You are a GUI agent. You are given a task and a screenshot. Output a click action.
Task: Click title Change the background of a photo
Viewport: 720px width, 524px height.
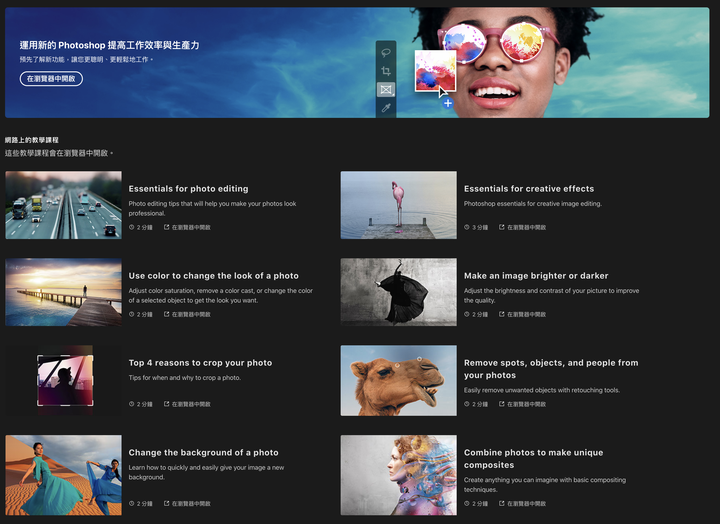(x=203, y=452)
